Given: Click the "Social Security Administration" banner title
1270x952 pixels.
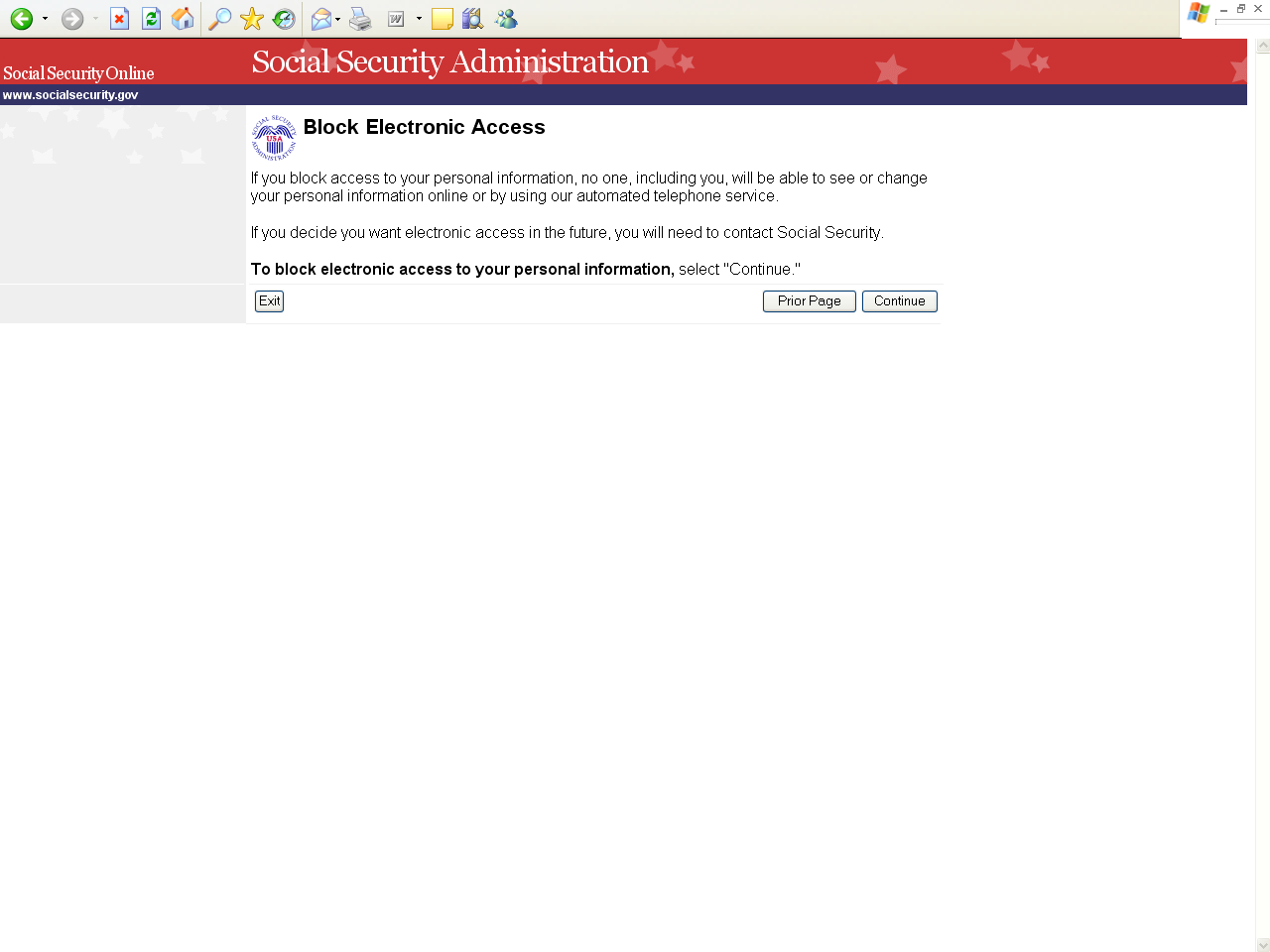Looking at the screenshot, I should pyautogui.click(x=450, y=61).
